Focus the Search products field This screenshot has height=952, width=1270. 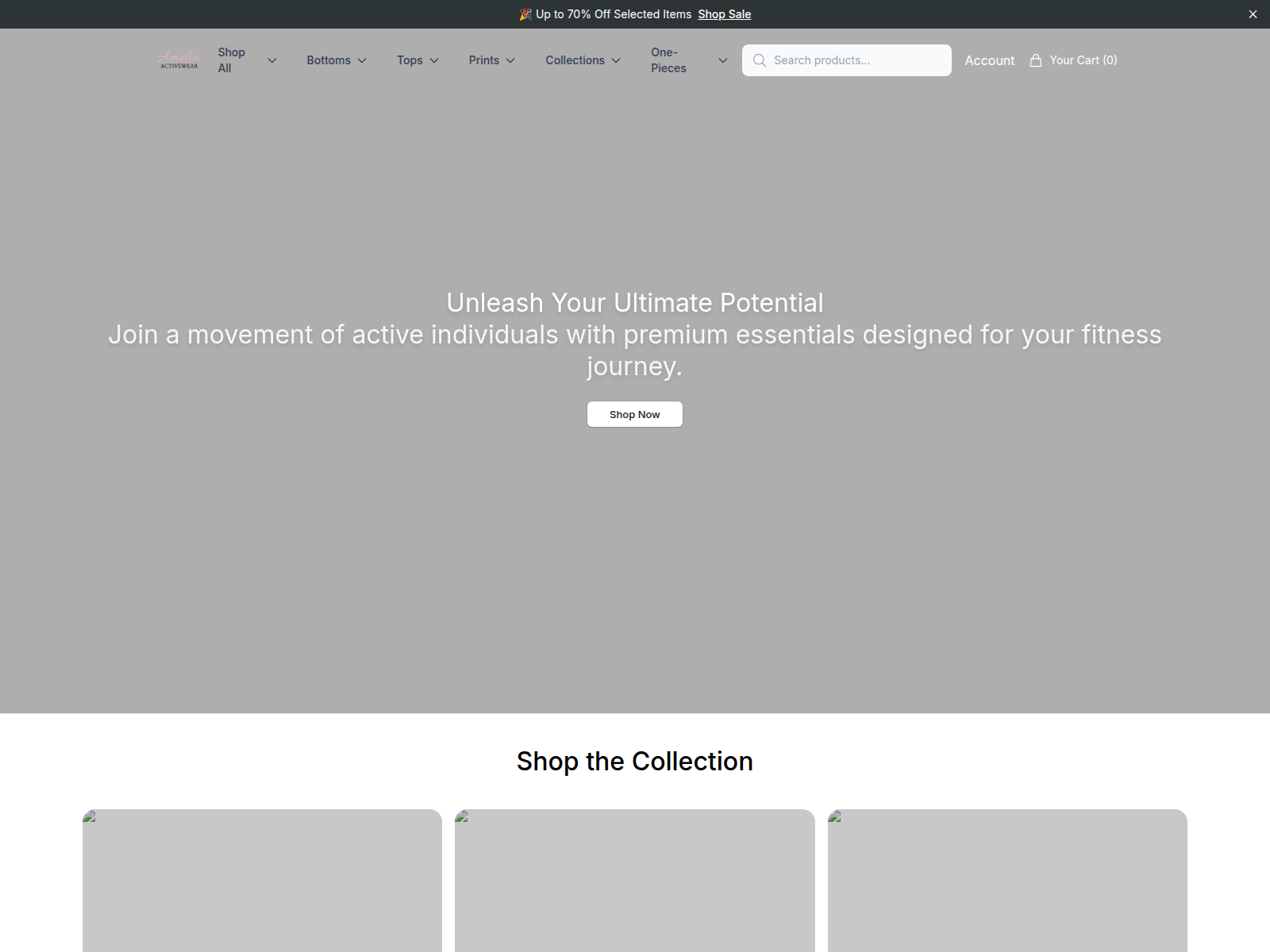[x=847, y=60]
